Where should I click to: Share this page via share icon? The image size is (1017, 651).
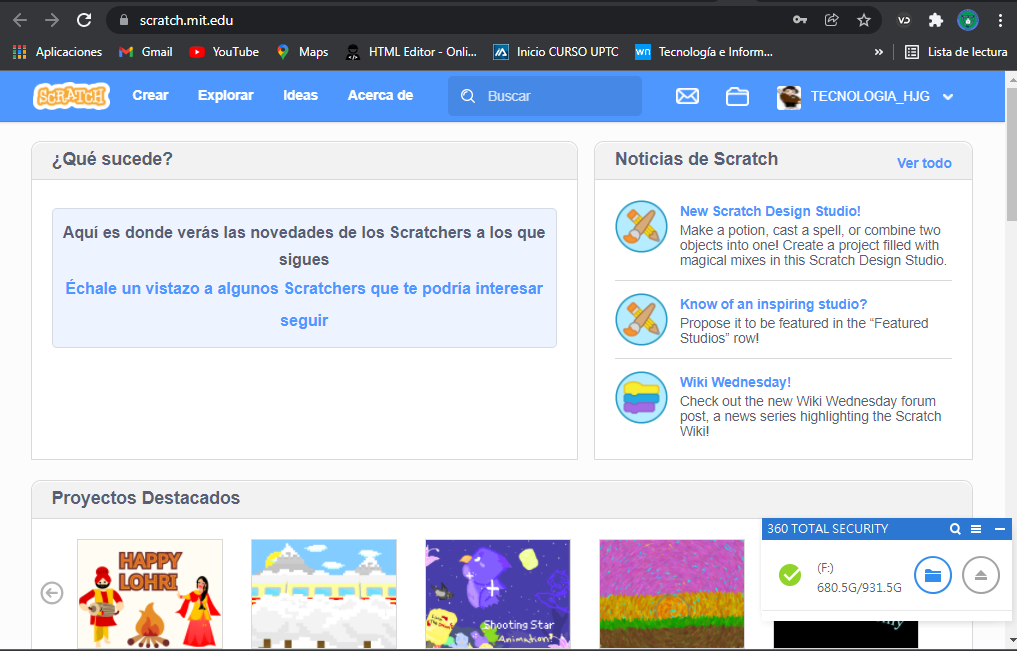(832, 20)
